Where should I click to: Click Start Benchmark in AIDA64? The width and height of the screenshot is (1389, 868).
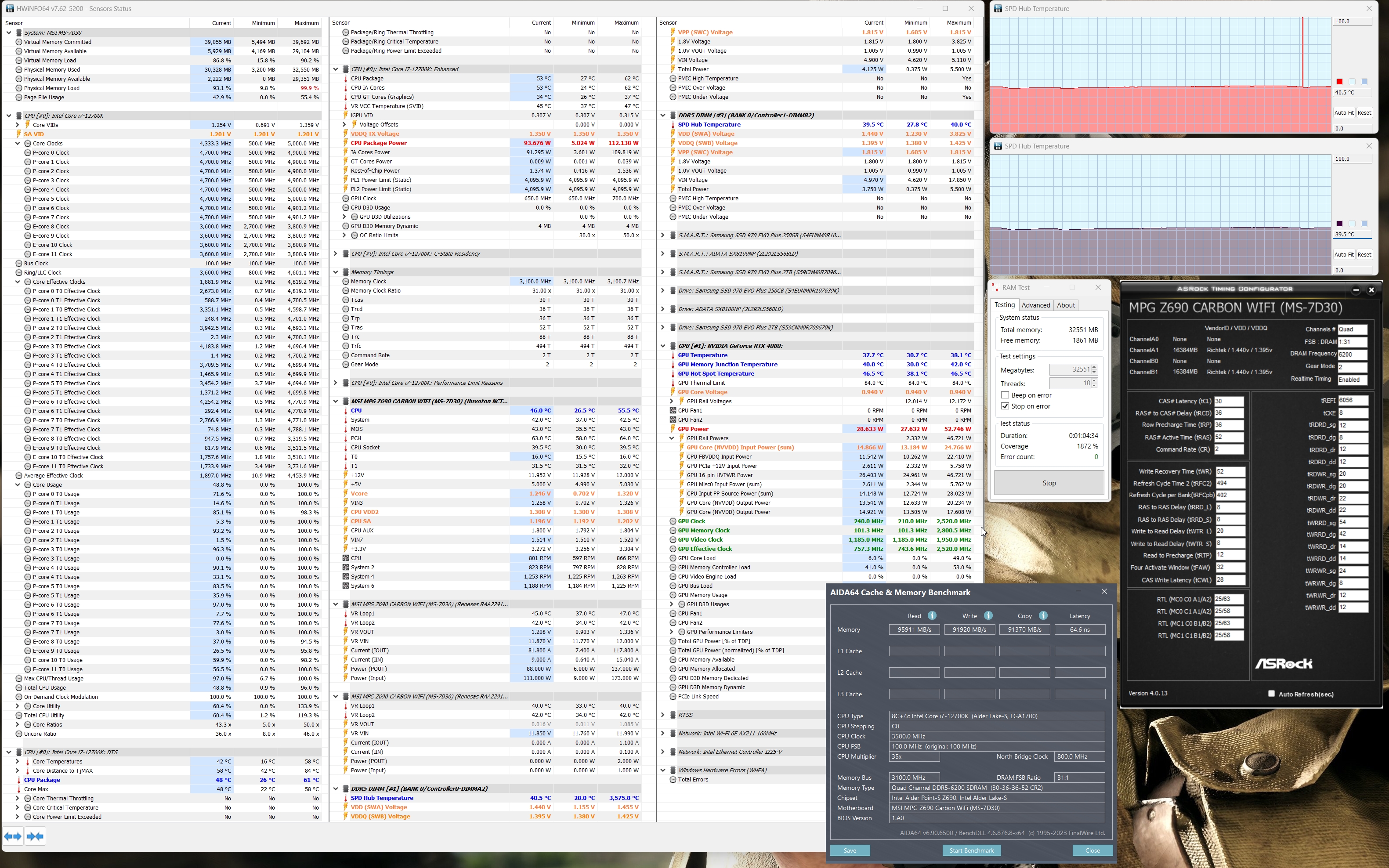[x=971, y=850]
